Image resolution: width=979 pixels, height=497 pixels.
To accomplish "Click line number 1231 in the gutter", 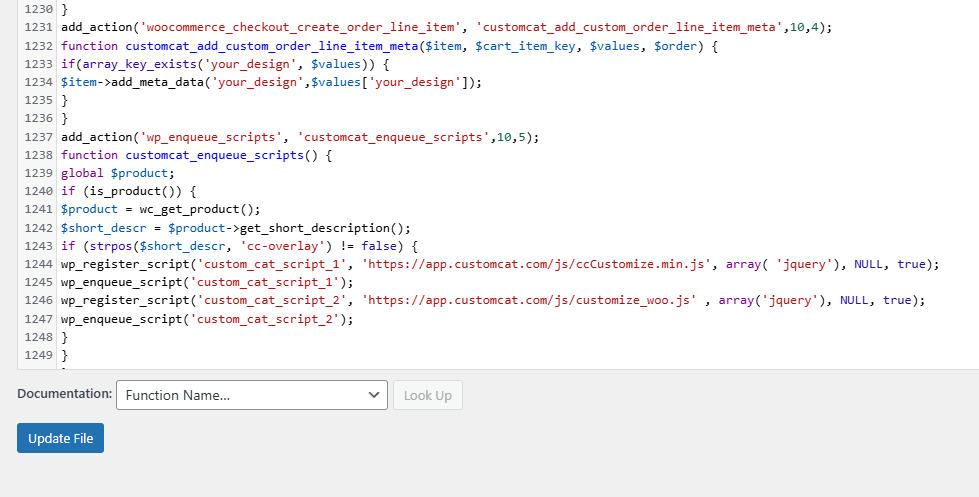I will [x=38, y=27].
